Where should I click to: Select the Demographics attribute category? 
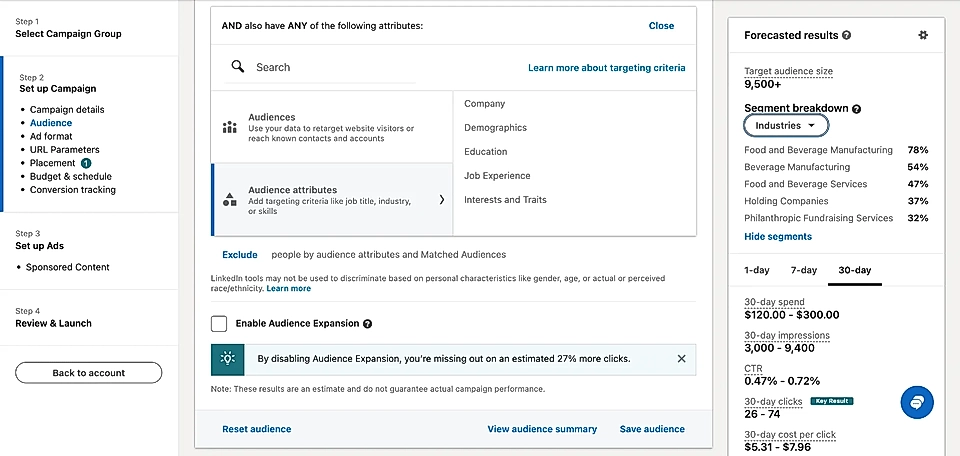tap(495, 127)
